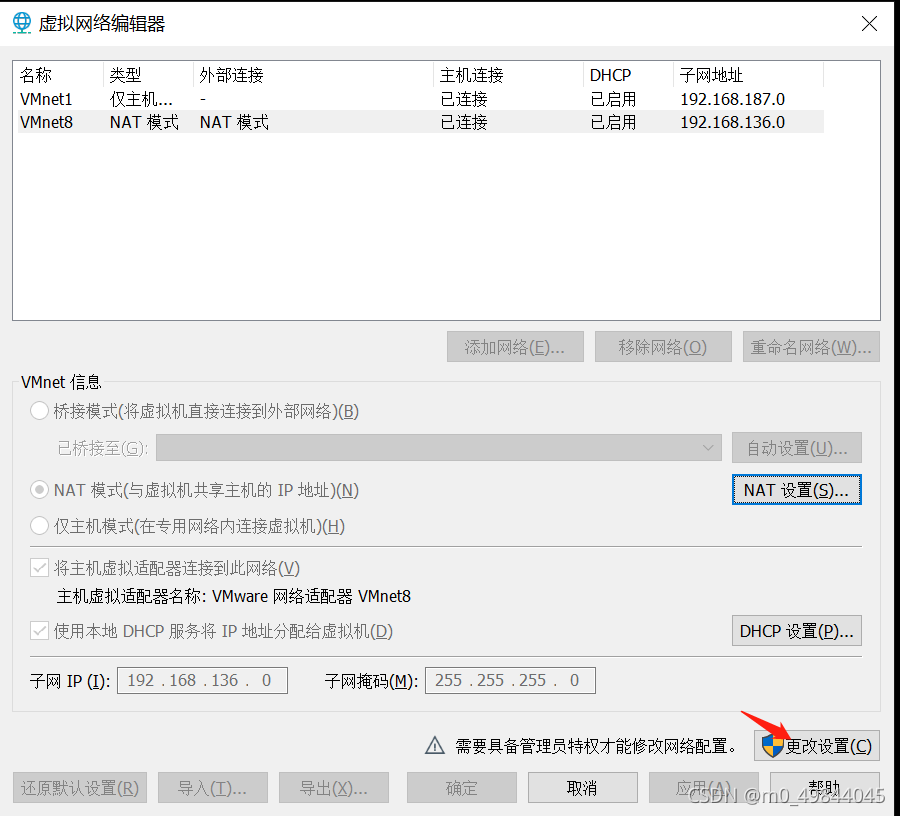This screenshot has height=816, width=900.
Task: Click inside the 子网 IP field
Action: 202,681
